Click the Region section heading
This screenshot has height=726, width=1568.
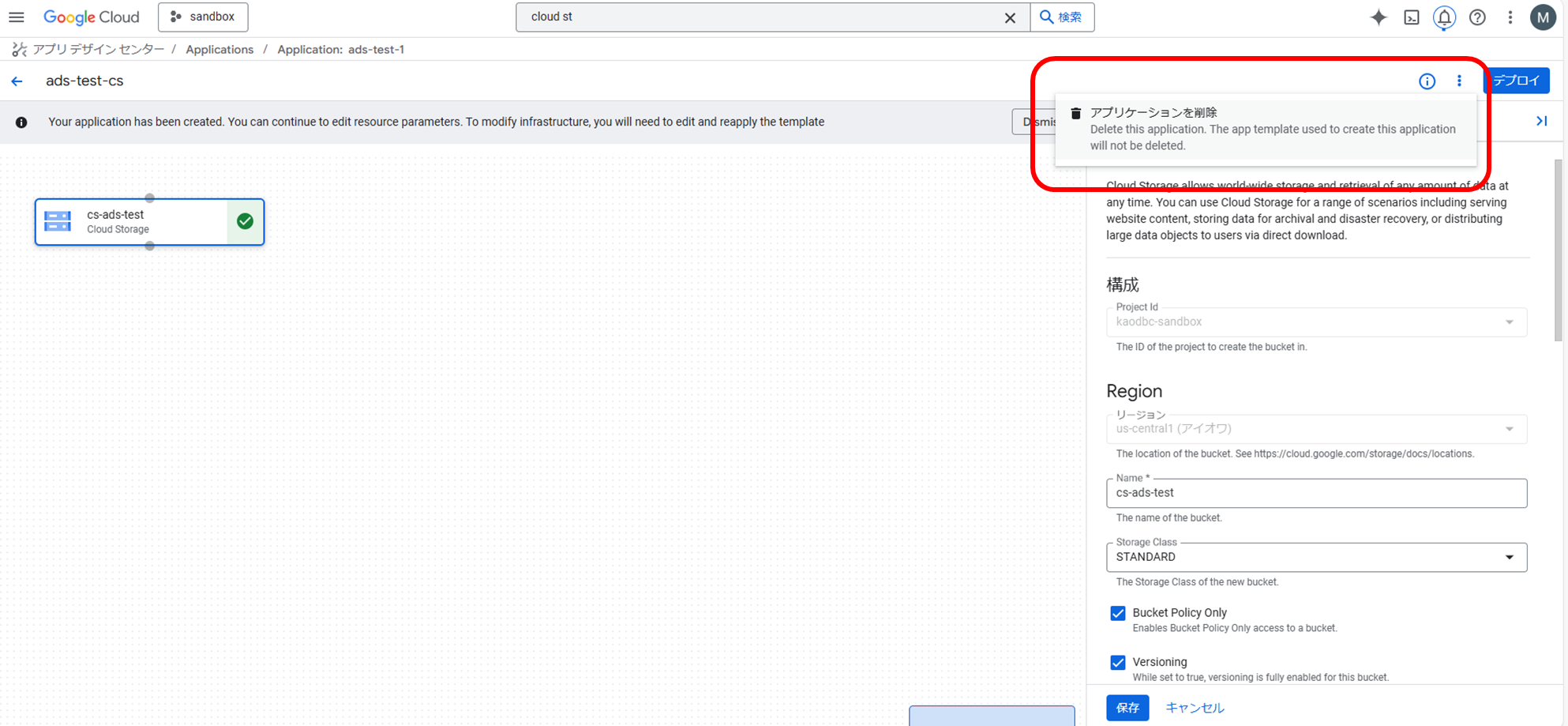pyautogui.click(x=1135, y=391)
